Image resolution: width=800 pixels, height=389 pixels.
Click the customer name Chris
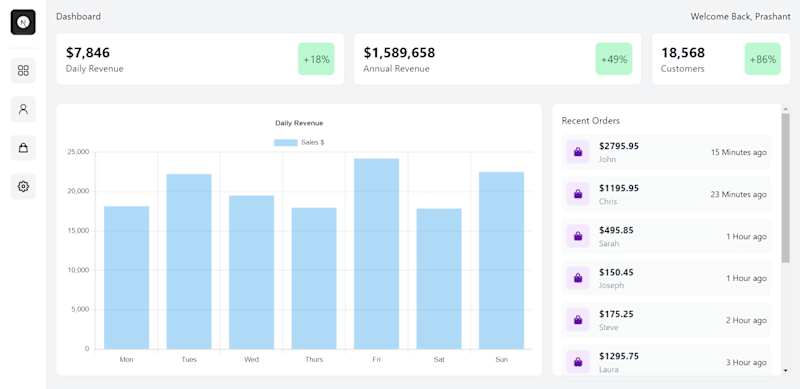point(608,201)
